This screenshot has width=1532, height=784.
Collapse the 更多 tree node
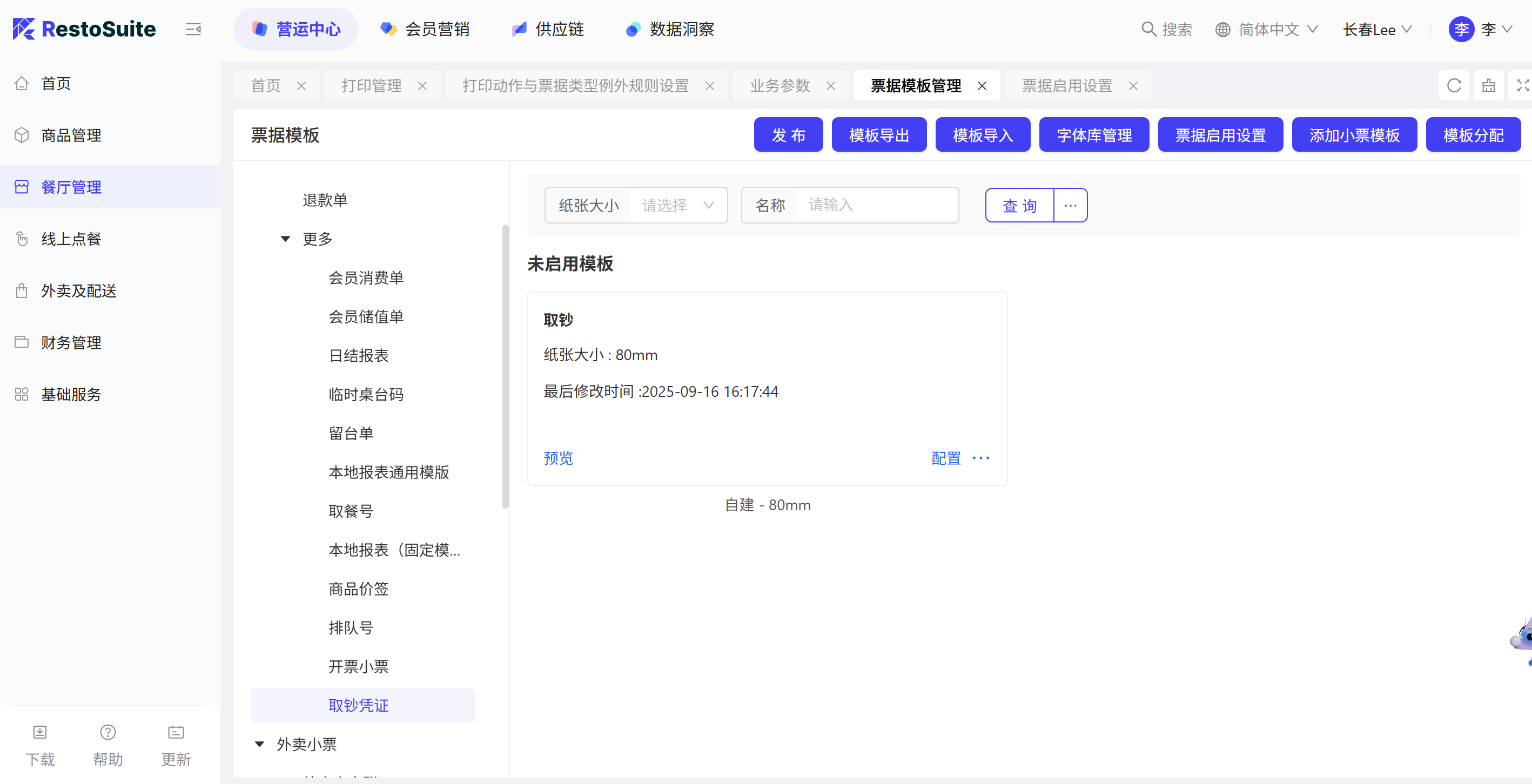pyautogui.click(x=285, y=239)
